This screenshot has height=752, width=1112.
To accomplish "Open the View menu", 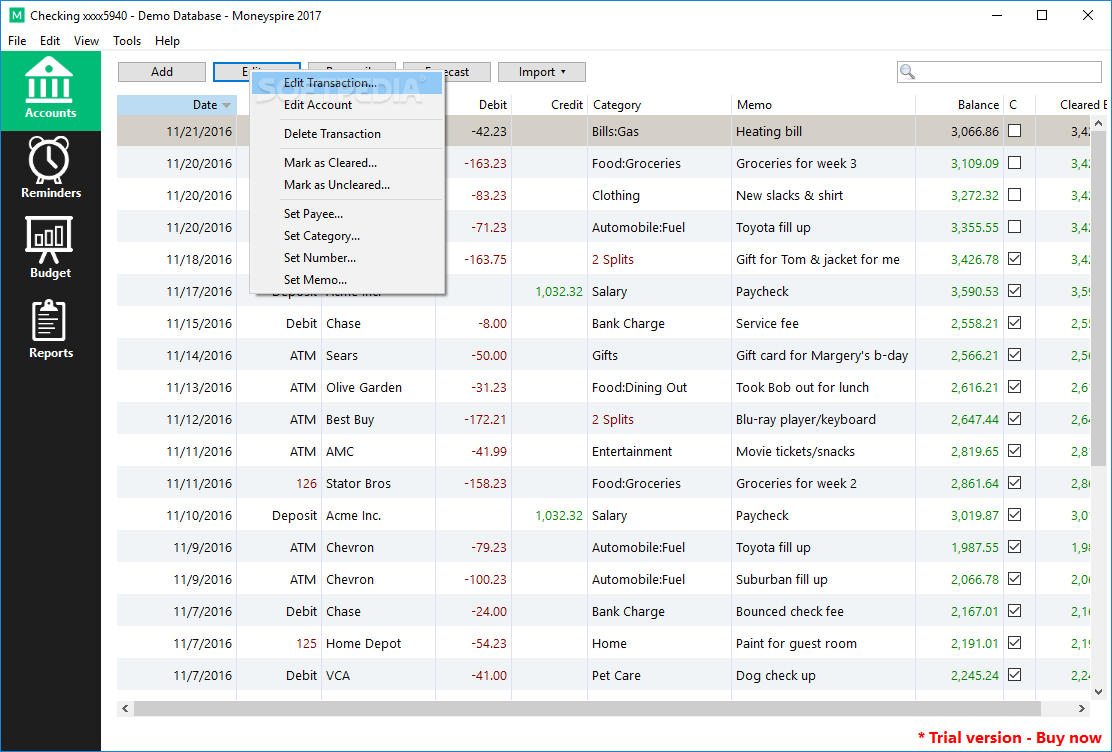I will pos(87,41).
